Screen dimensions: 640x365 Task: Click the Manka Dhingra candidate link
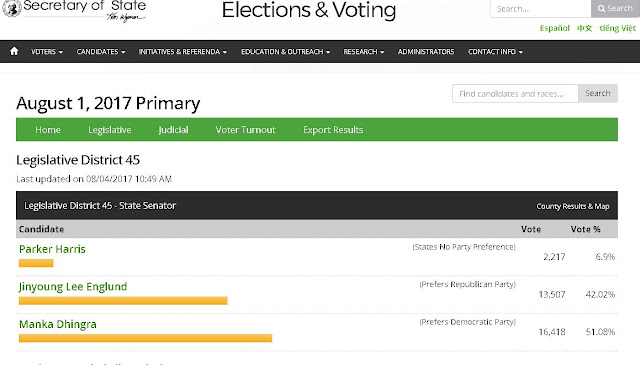[x=58, y=325]
